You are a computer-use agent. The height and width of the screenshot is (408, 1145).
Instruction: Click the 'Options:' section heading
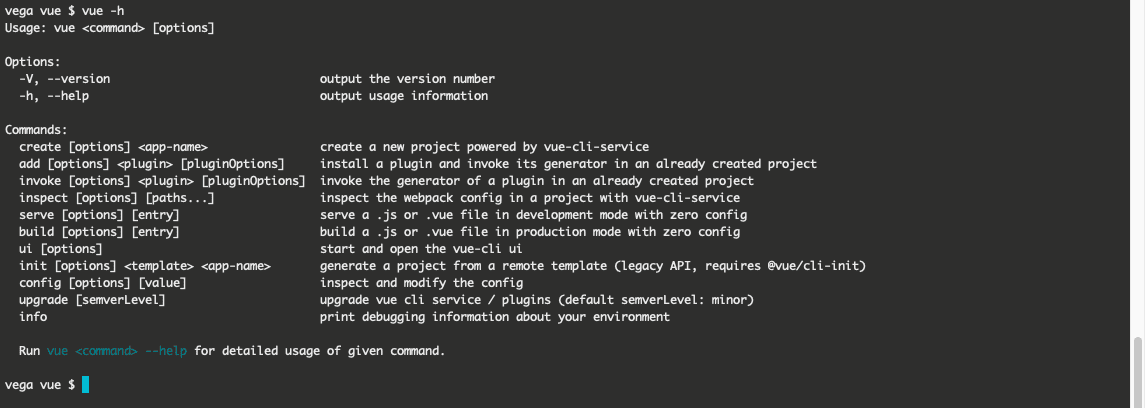pyautogui.click(x=33, y=62)
